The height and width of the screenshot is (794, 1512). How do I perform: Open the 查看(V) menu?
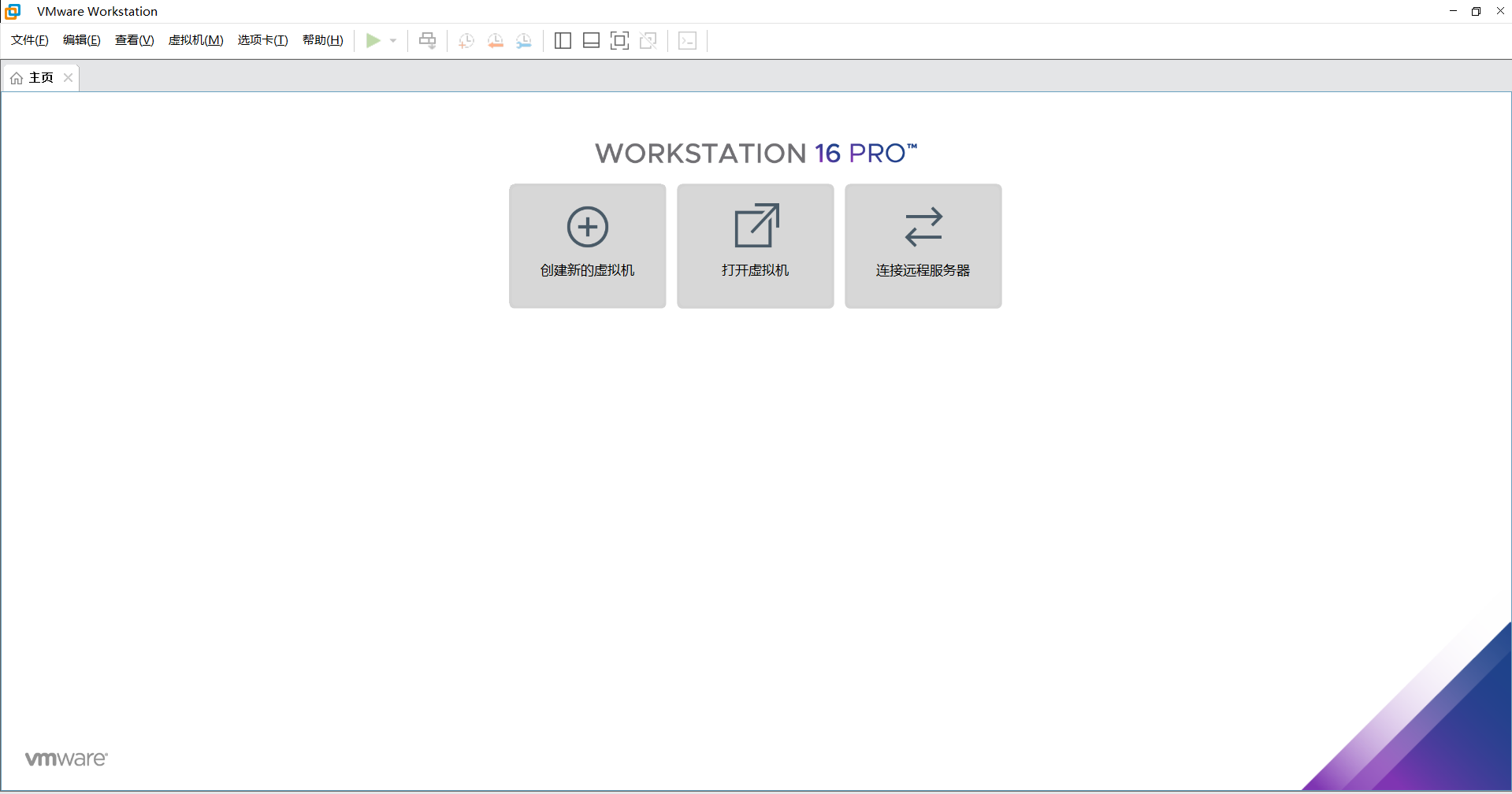pyautogui.click(x=135, y=40)
